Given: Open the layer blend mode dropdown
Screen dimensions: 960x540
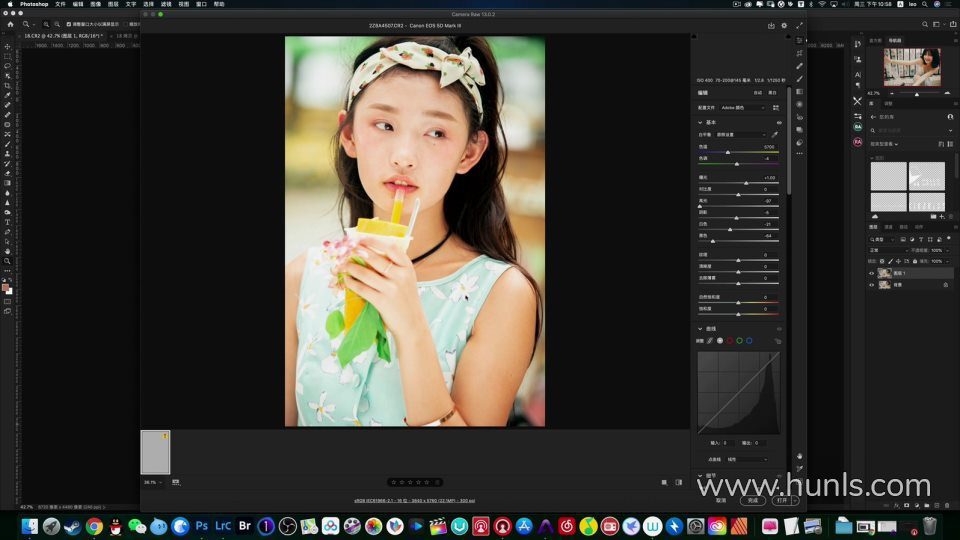Looking at the screenshot, I should pyautogui.click(x=888, y=250).
